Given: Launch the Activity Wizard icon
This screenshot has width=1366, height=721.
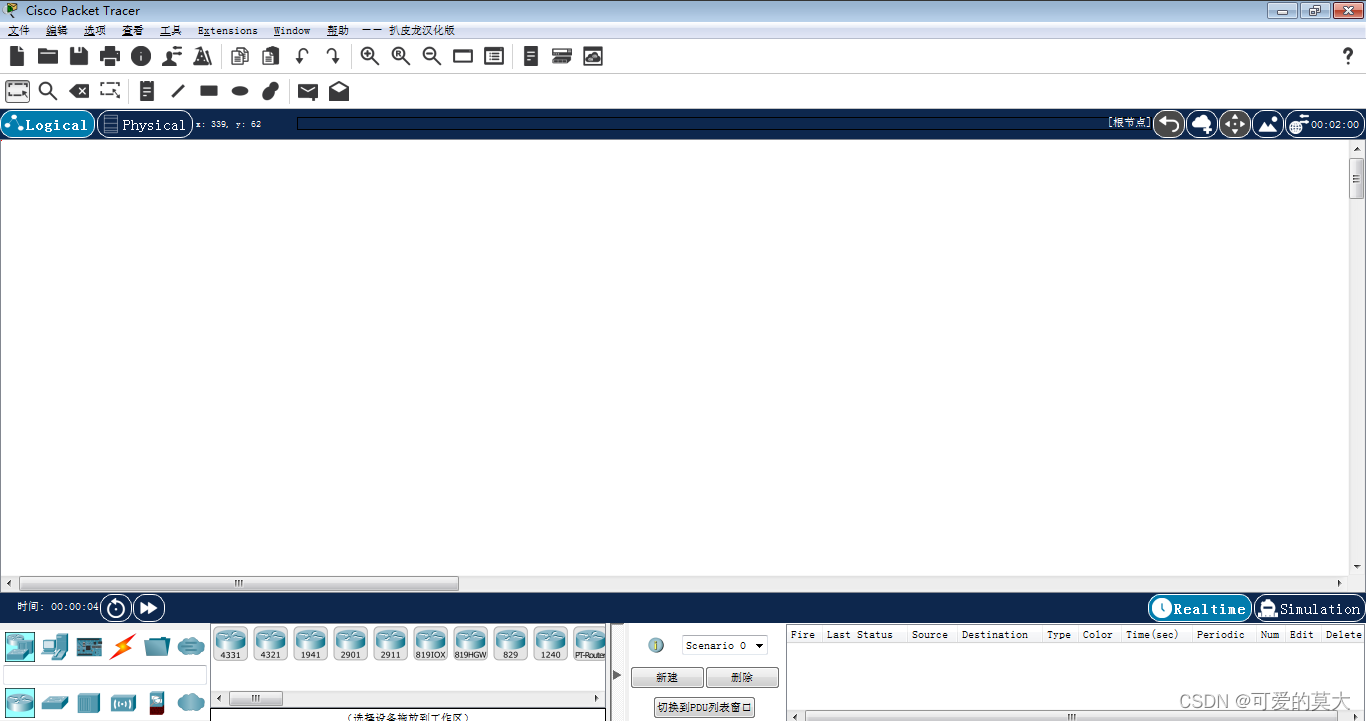Looking at the screenshot, I should pyautogui.click(x=172, y=56).
